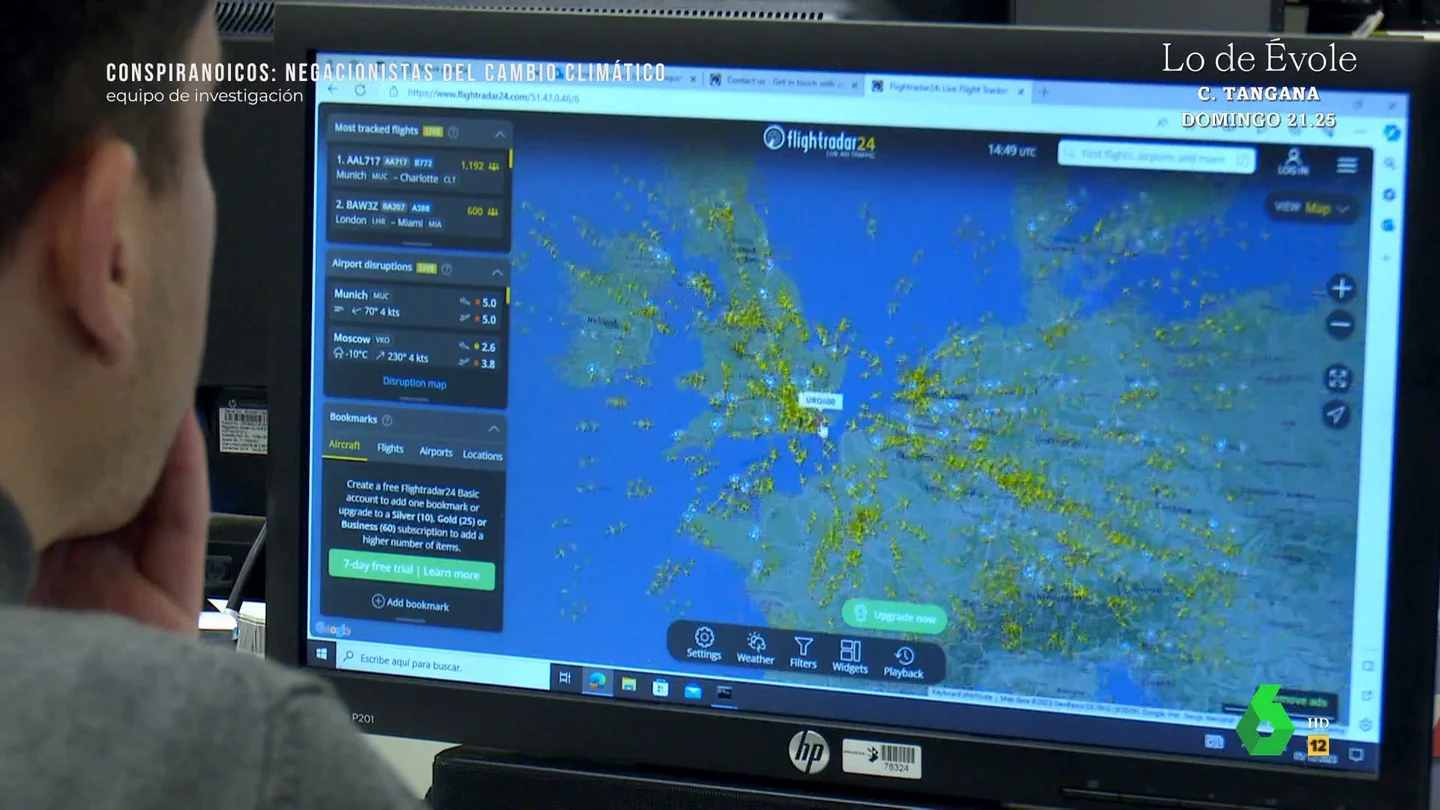Click the browser address bar URL
Image resolution: width=1440 pixels, height=810 pixels.
493,94
